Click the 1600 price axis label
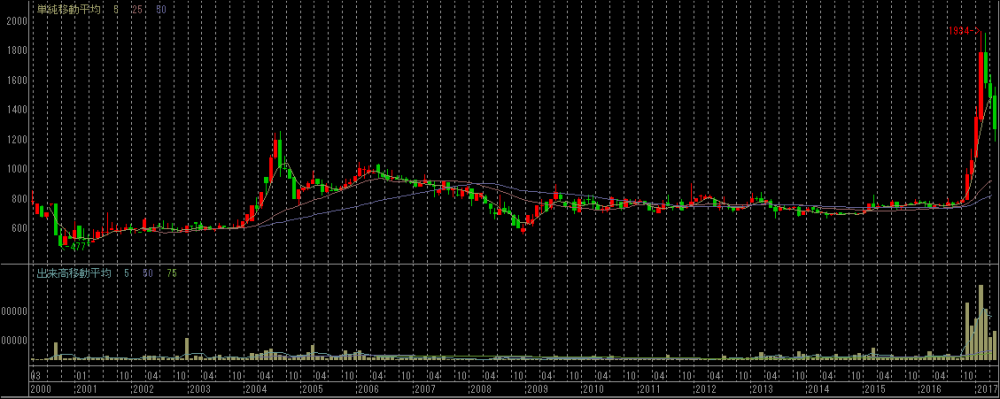The width and height of the screenshot is (1000, 399). click(x=15, y=80)
